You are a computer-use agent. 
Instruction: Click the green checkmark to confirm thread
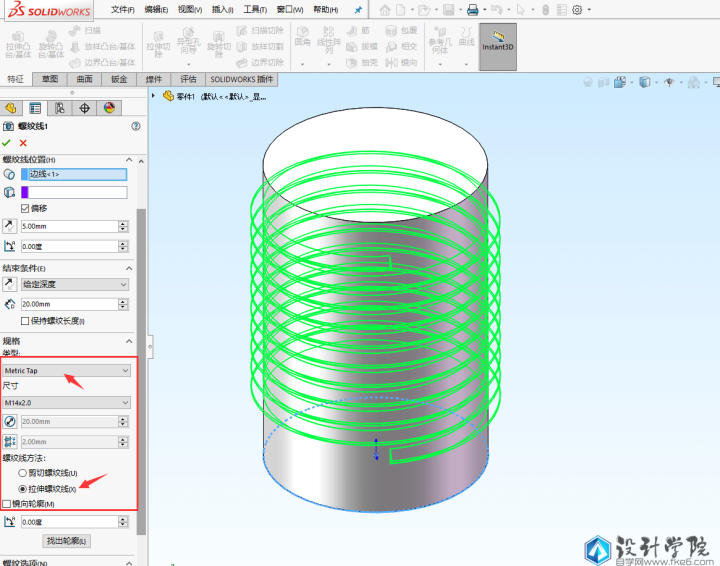[x=7, y=143]
